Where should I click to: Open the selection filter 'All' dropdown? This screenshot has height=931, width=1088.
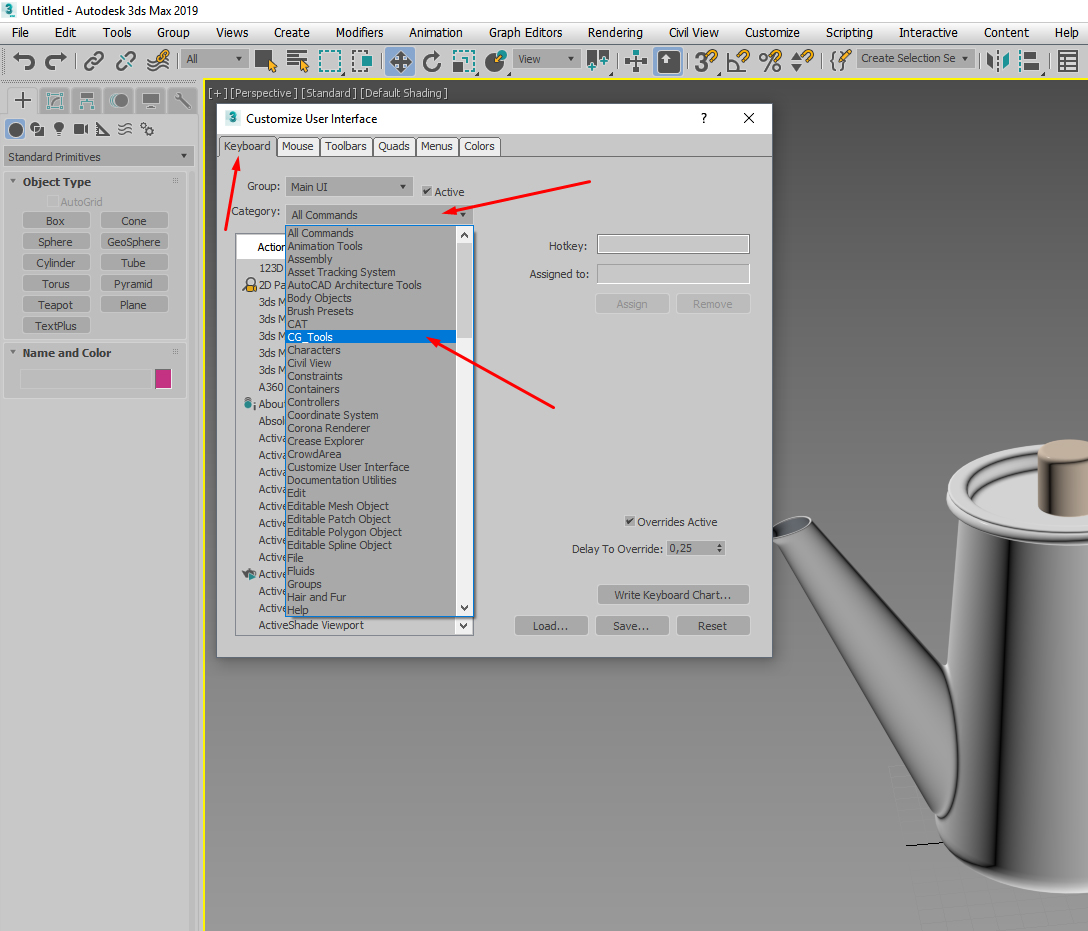pyautogui.click(x=214, y=59)
